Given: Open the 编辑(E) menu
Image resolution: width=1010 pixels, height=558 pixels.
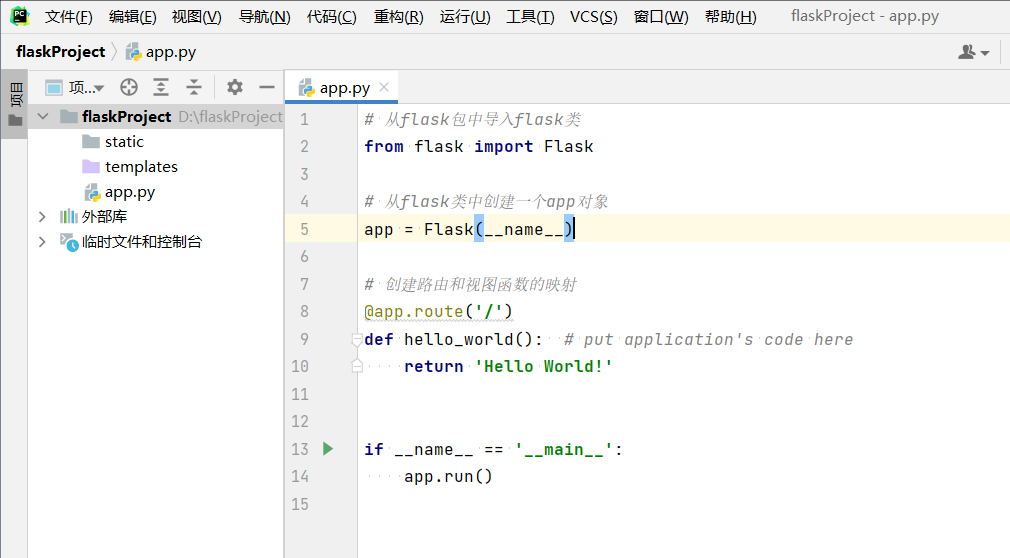Looking at the screenshot, I should point(132,17).
